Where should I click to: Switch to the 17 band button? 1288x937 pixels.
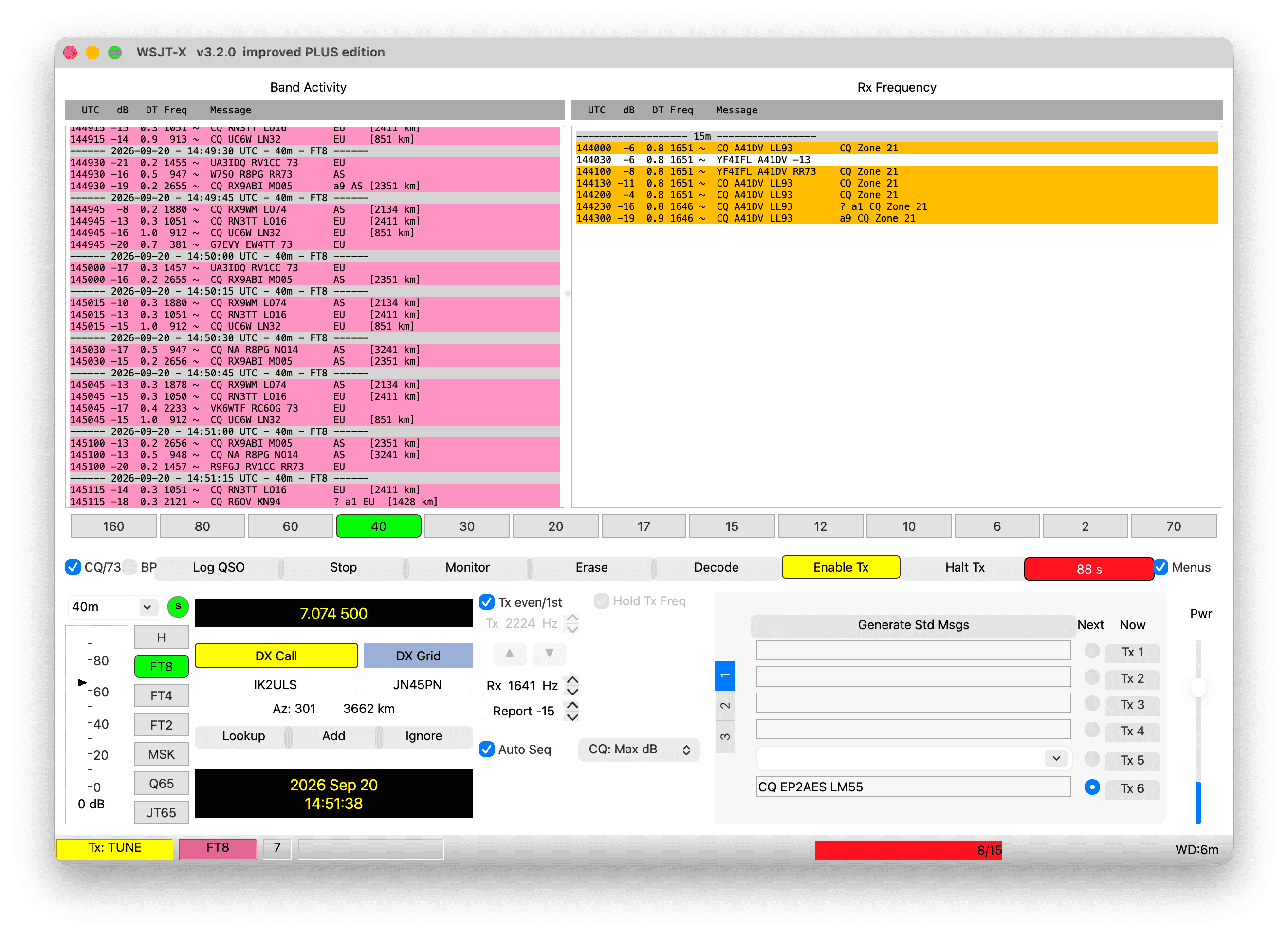pyautogui.click(x=644, y=526)
